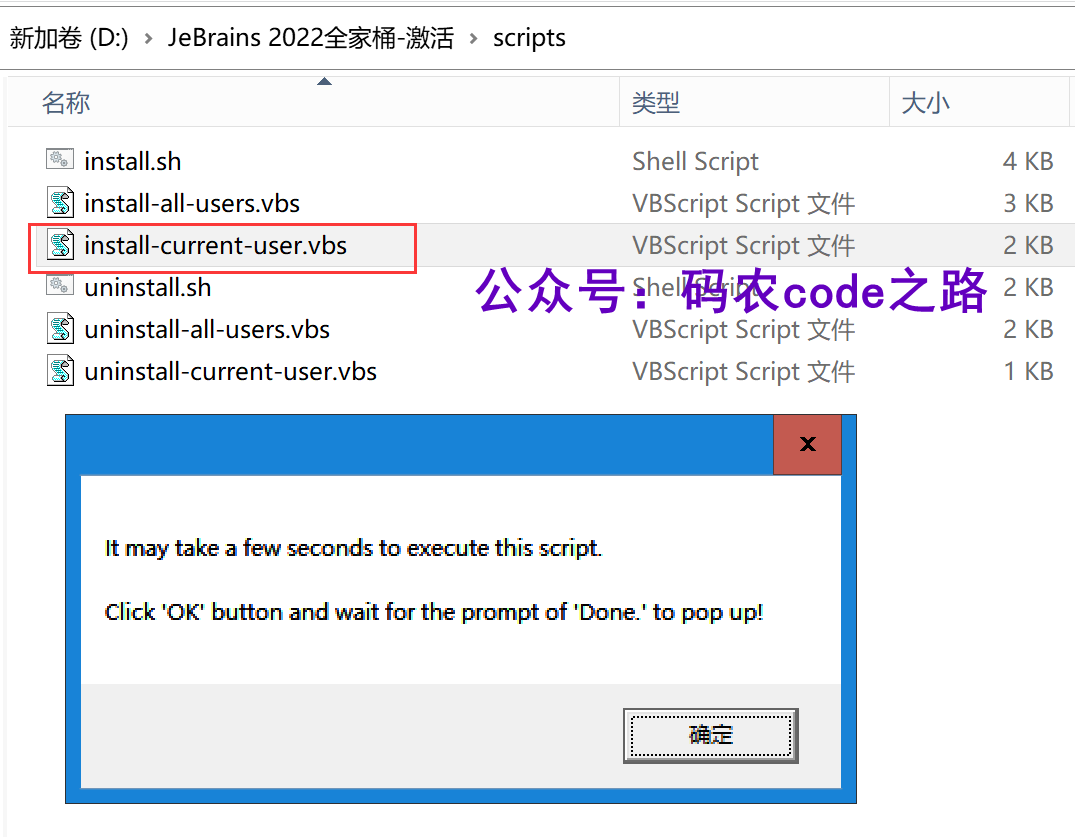Screen dimensions: 1075x837
Task: Sort files by the 大小 column header
Action: pyautogui.click(x=925, y=103)
